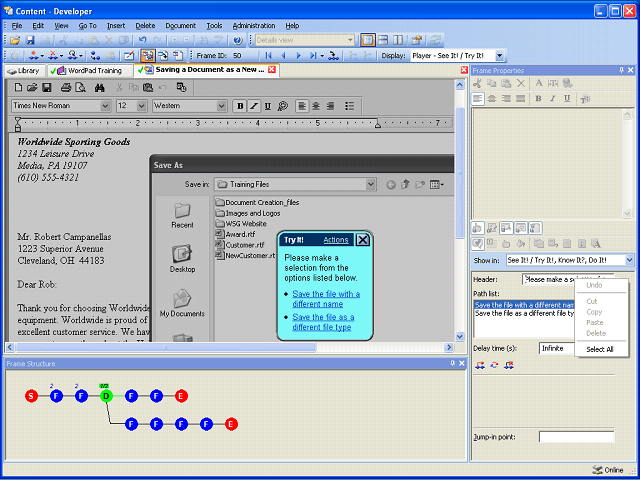
Task: Click the My Documents icon in Save As dialog
Action: [x=182, y=303]
